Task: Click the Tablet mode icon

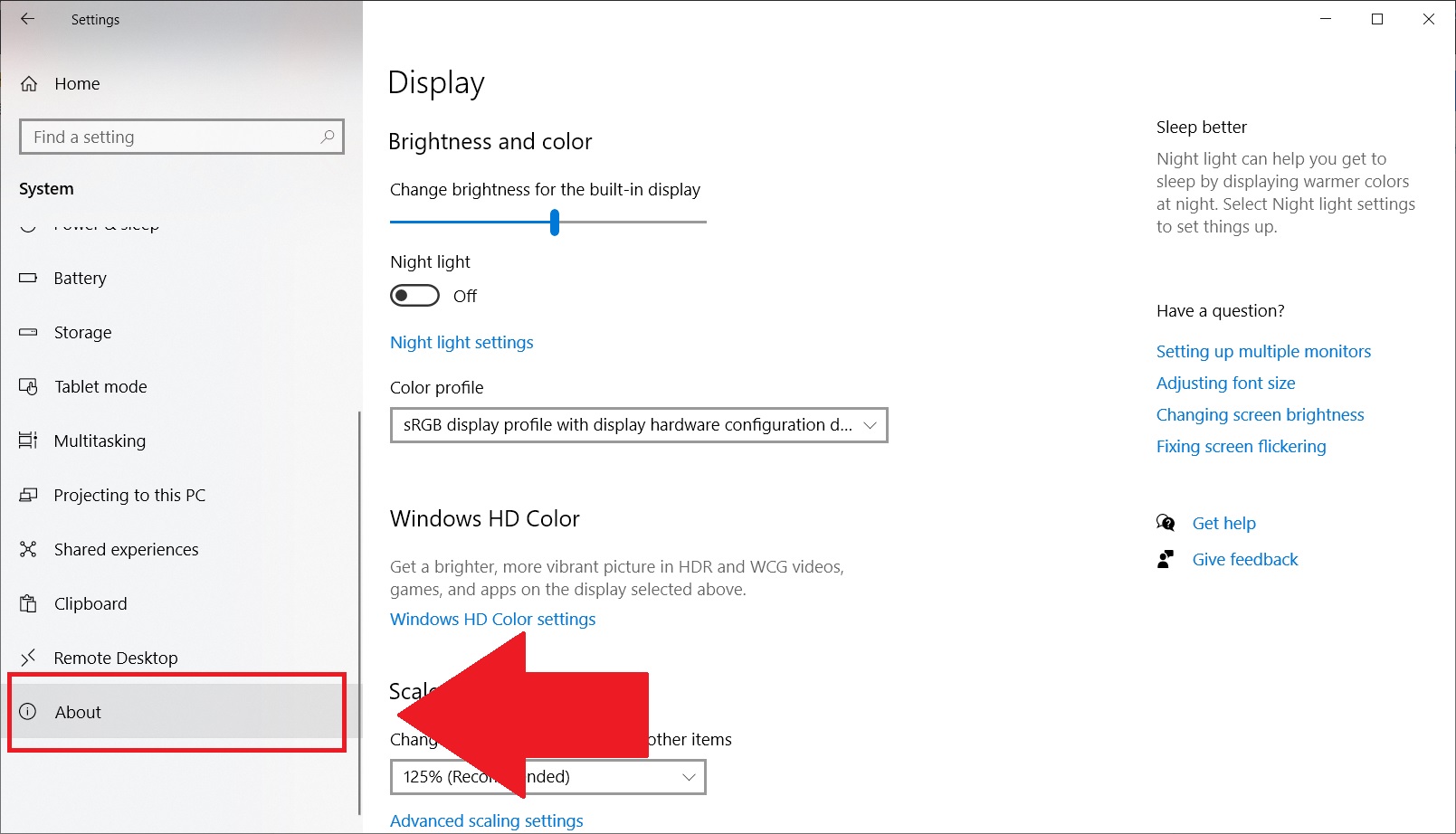Action: click(28, 386)
